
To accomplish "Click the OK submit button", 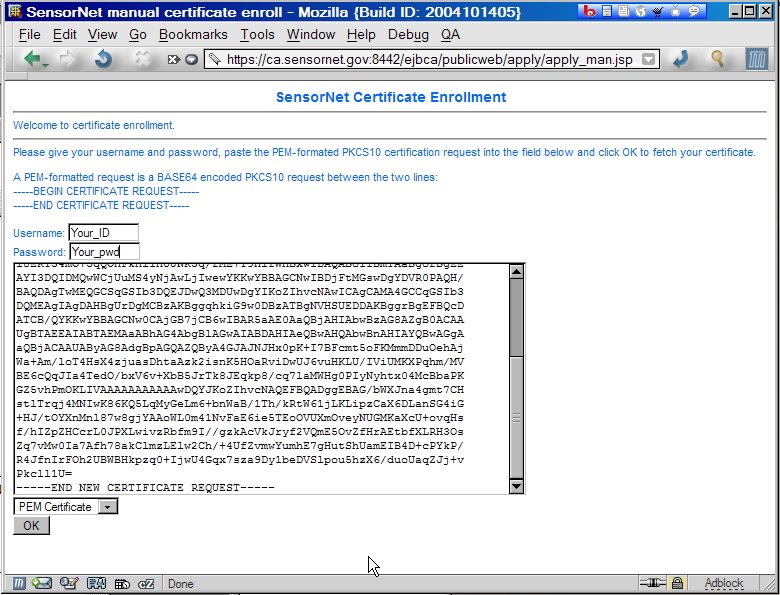I will [31, 525].
